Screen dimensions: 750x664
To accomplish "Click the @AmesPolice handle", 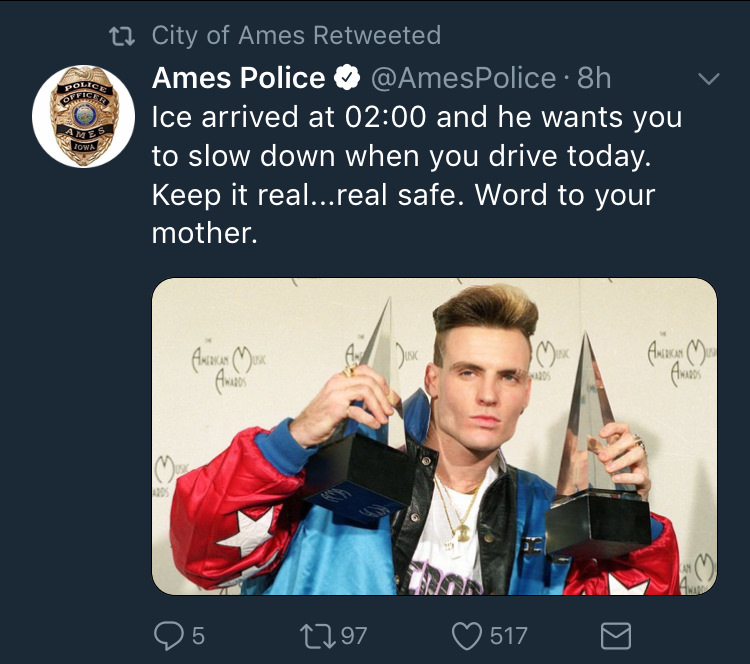I will click(464, 78).
